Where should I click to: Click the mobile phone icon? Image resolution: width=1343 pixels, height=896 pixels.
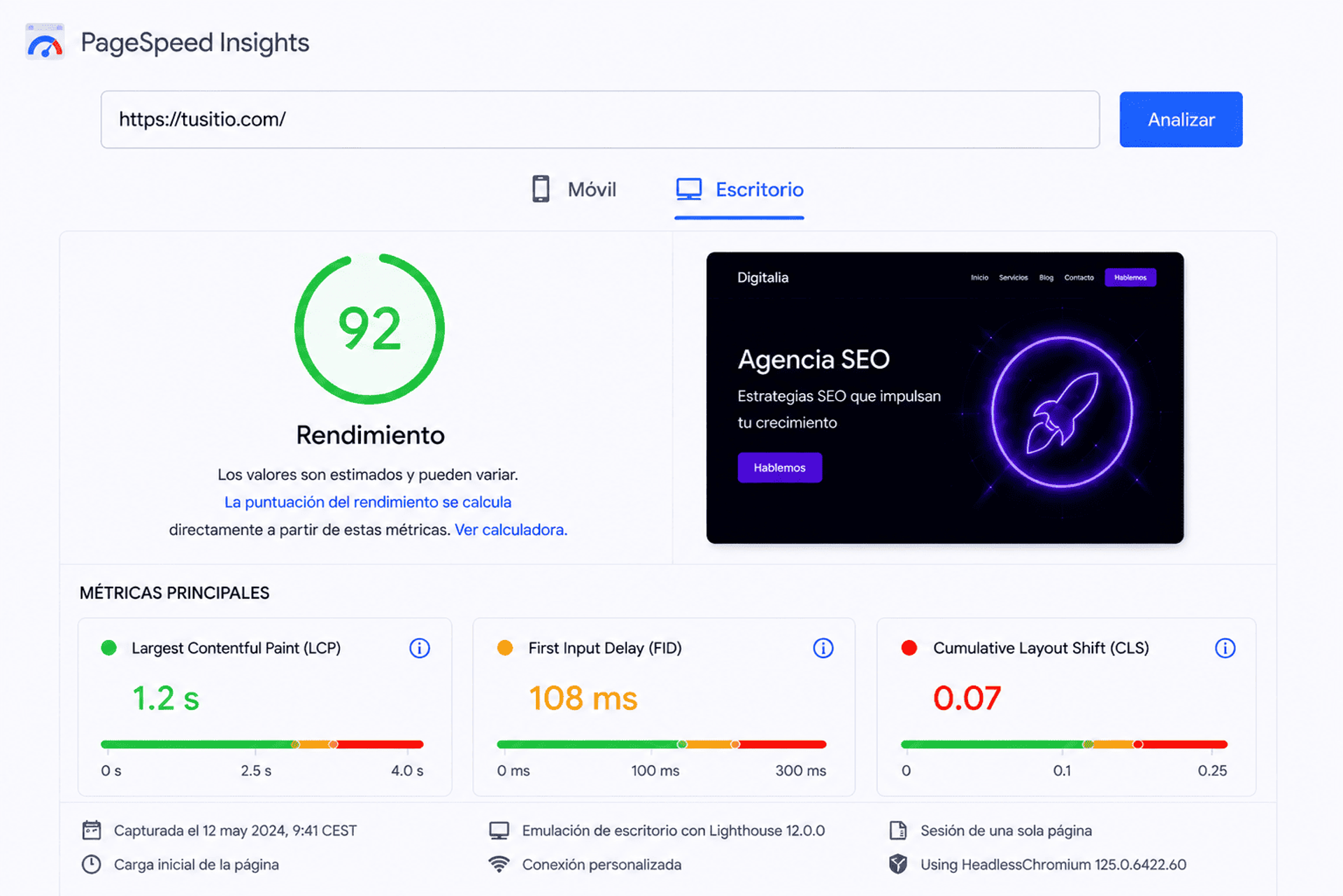pos(541,189)
